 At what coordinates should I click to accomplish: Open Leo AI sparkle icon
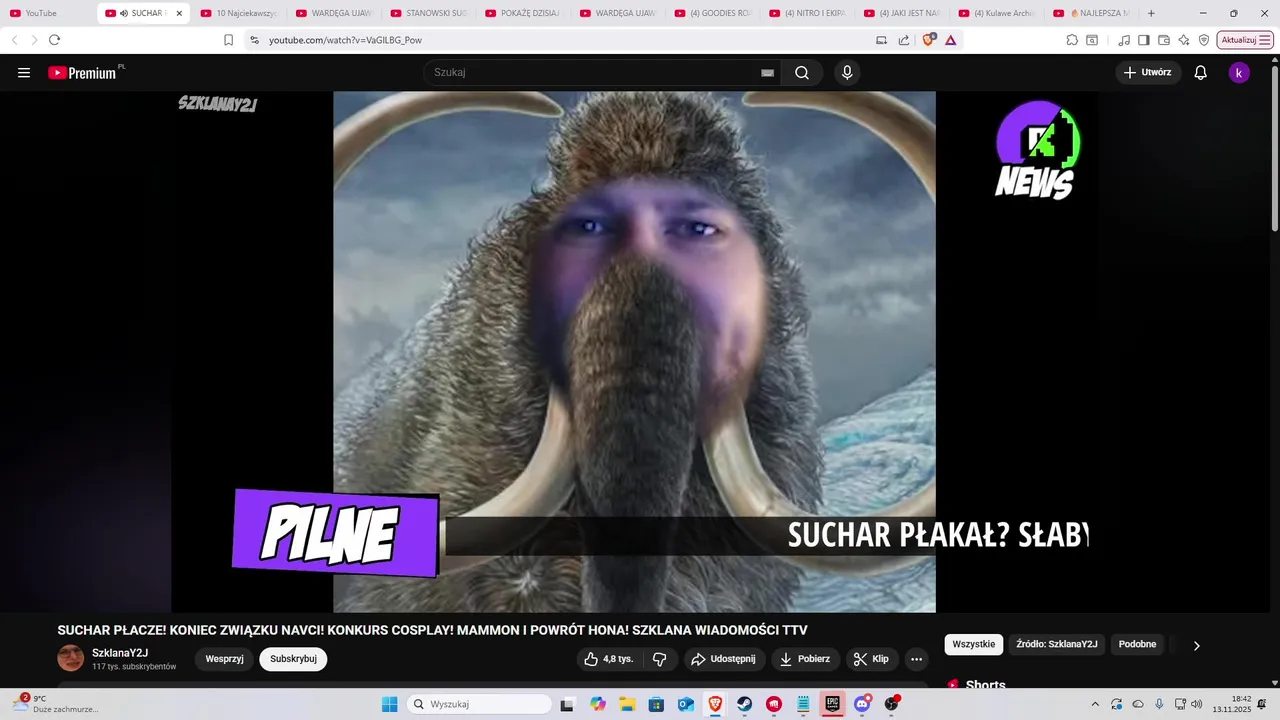pyautogui.click(x=1184, y=40)
